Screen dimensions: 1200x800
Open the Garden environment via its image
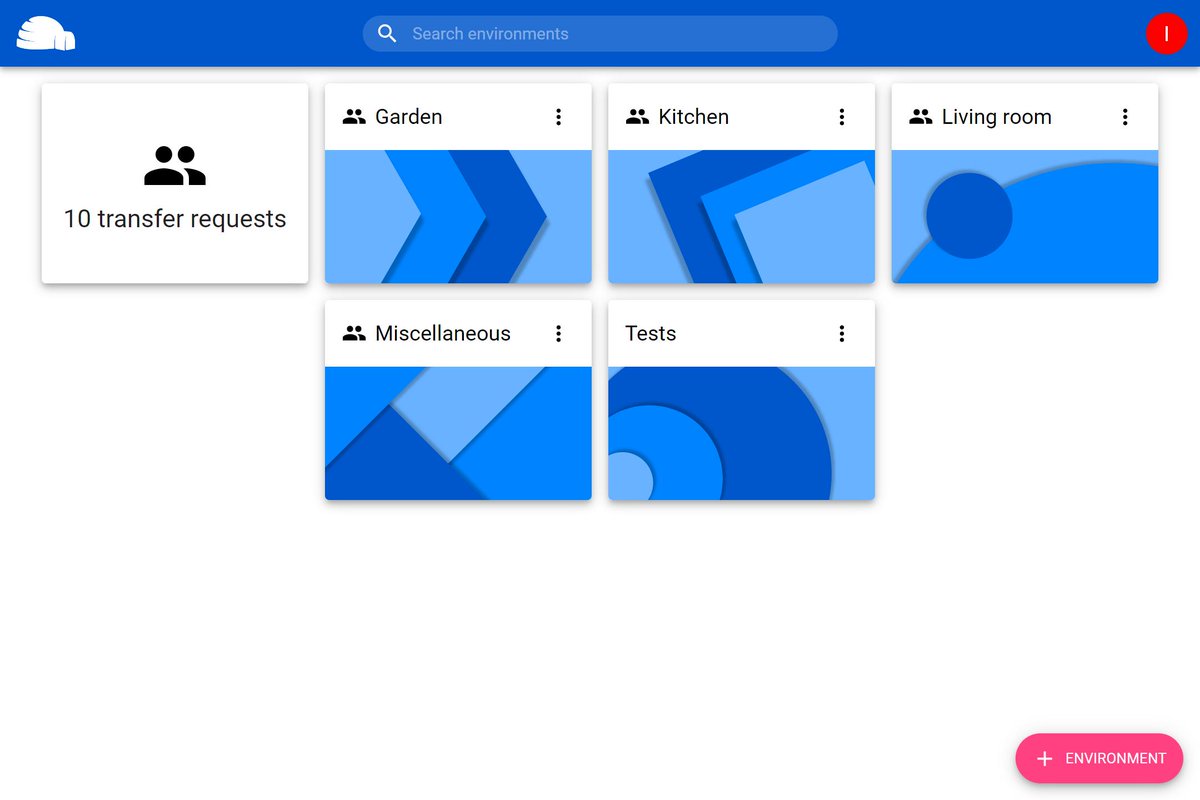coord(457,215)
